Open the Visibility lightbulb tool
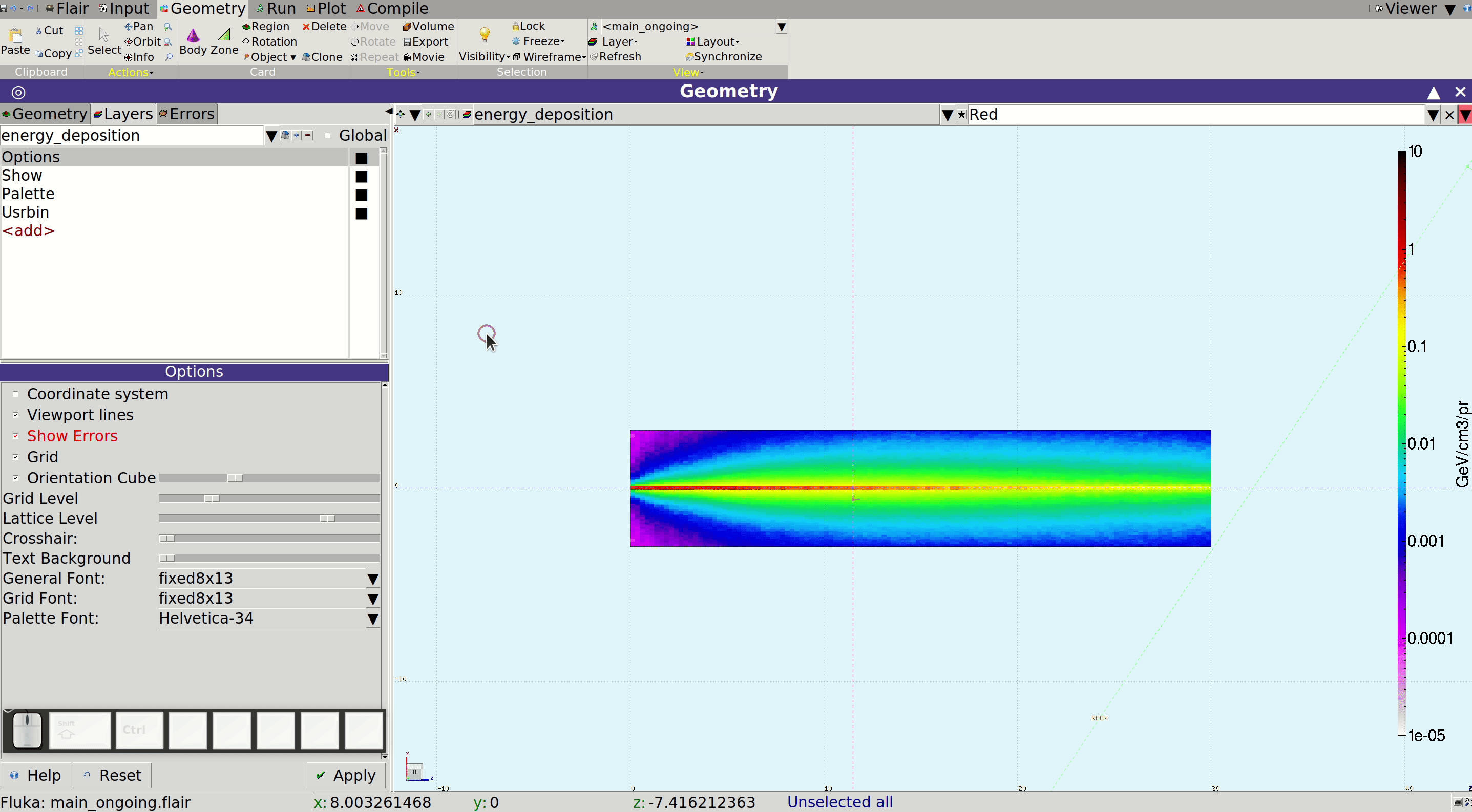This screenshot has width=1472, height=812. pyautogui.click(x=485, y=35)
